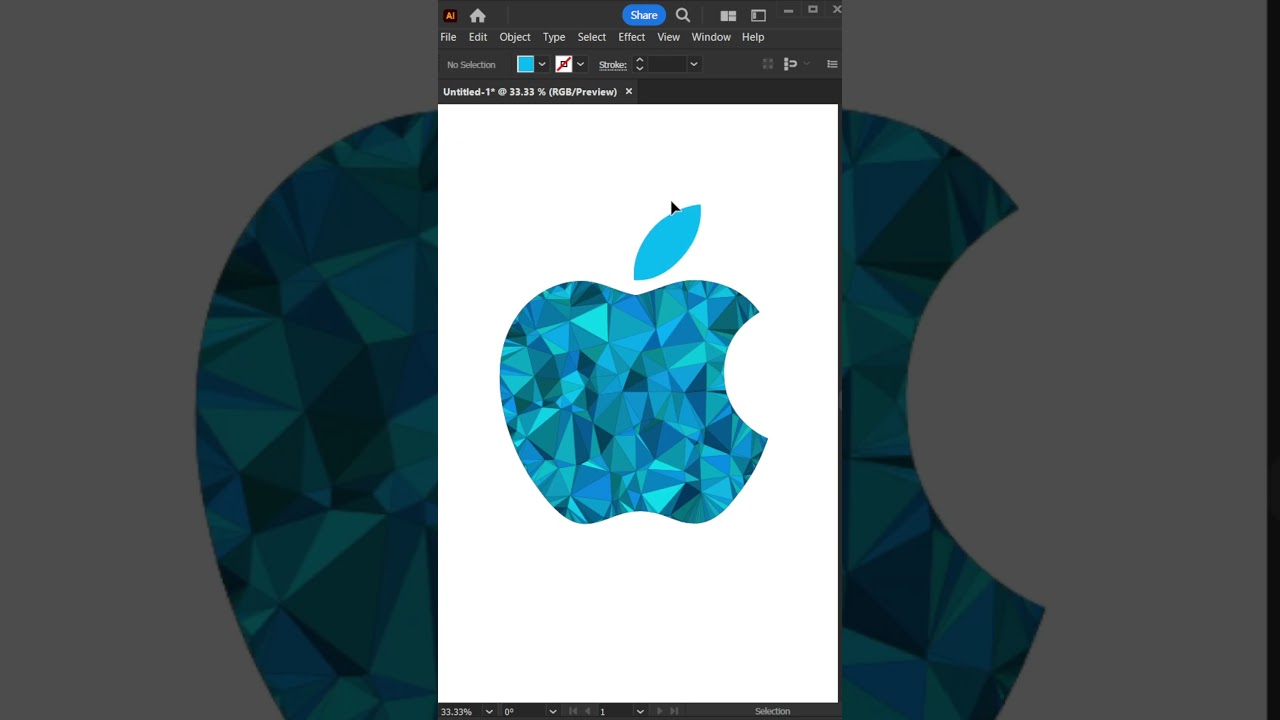
Task: Click the stroke none color swatch
Action: pyautogui.click(x=564, y=64)
